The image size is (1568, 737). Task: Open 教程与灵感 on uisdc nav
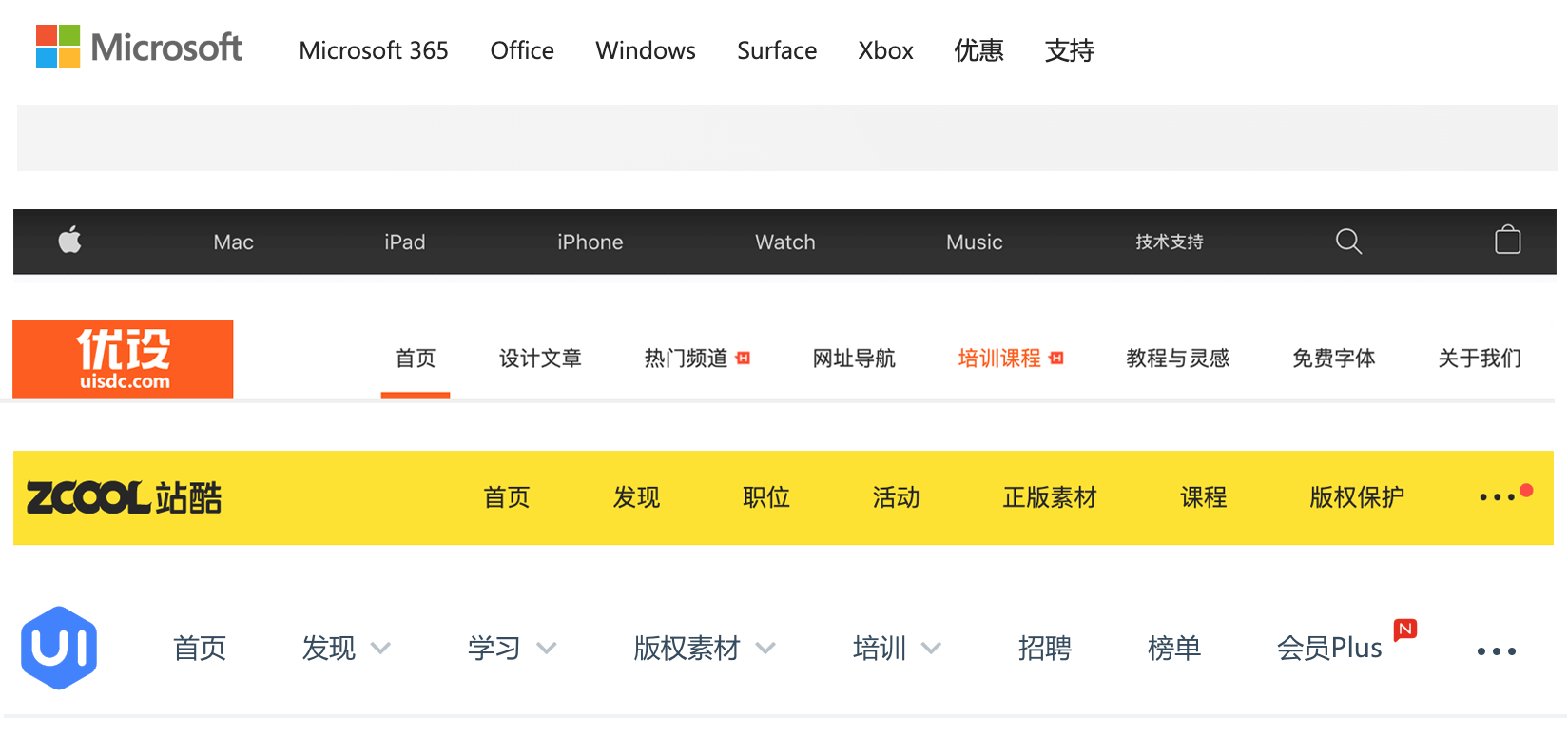1178,359
